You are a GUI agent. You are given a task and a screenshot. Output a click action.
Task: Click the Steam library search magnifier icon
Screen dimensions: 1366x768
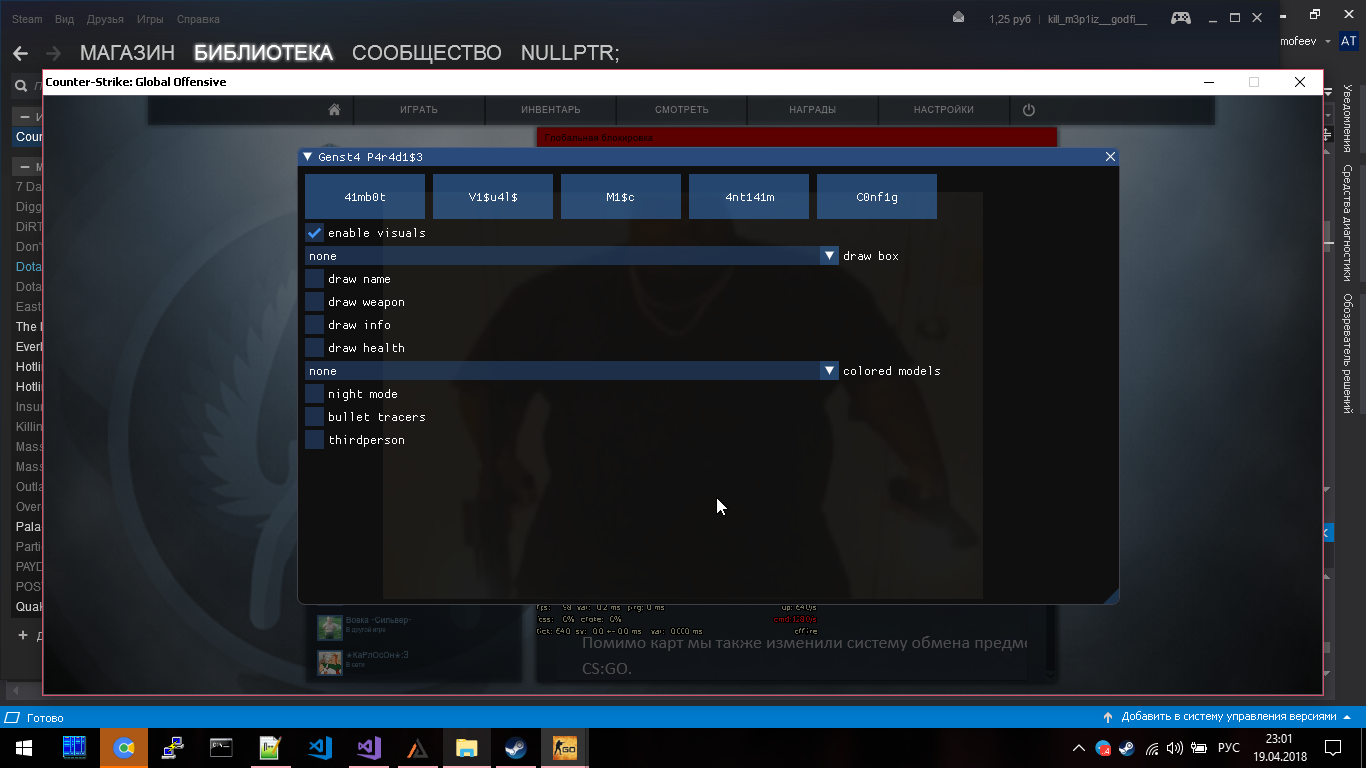tap(20, 86)
